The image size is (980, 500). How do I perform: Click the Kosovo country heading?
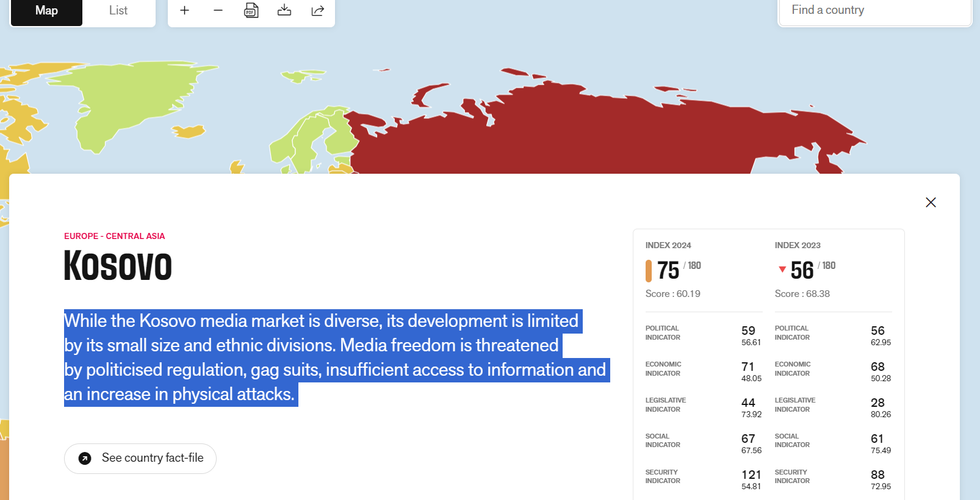pos(118,267)
